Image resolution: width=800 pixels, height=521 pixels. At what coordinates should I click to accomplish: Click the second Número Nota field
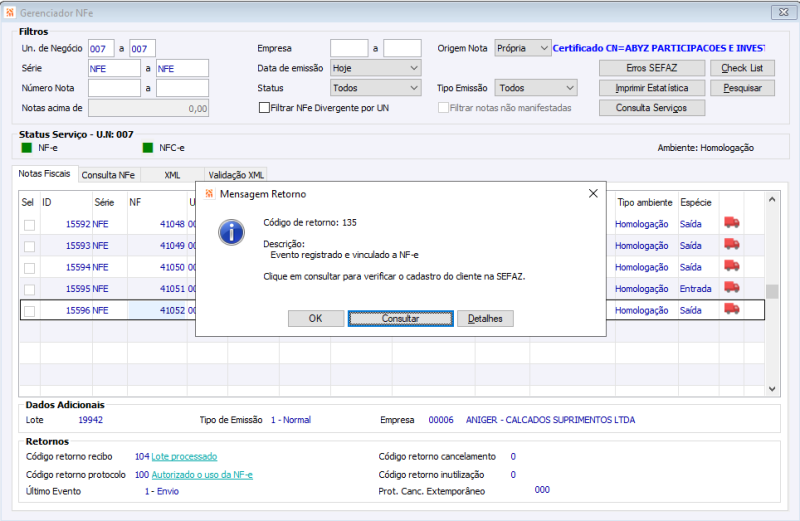(x=183, y=88)
